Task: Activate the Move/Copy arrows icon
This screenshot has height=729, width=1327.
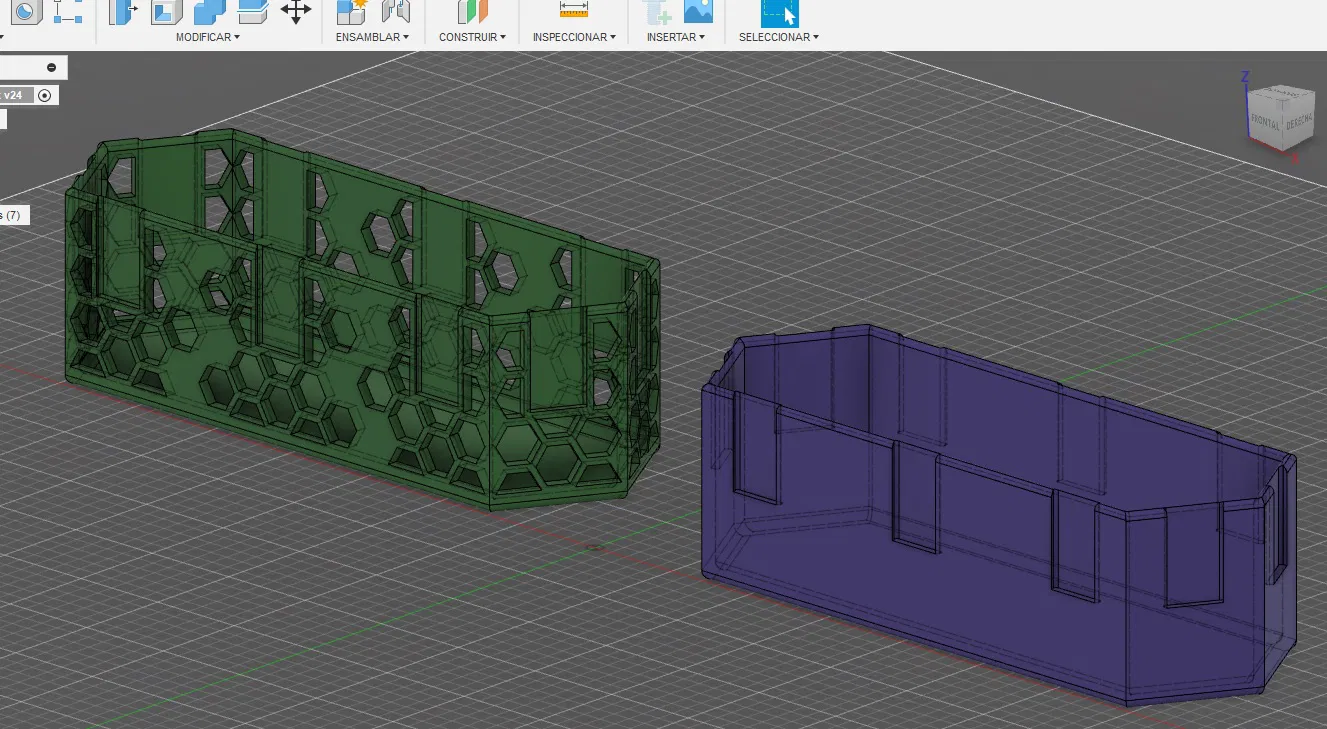Action: click(296, 11)
